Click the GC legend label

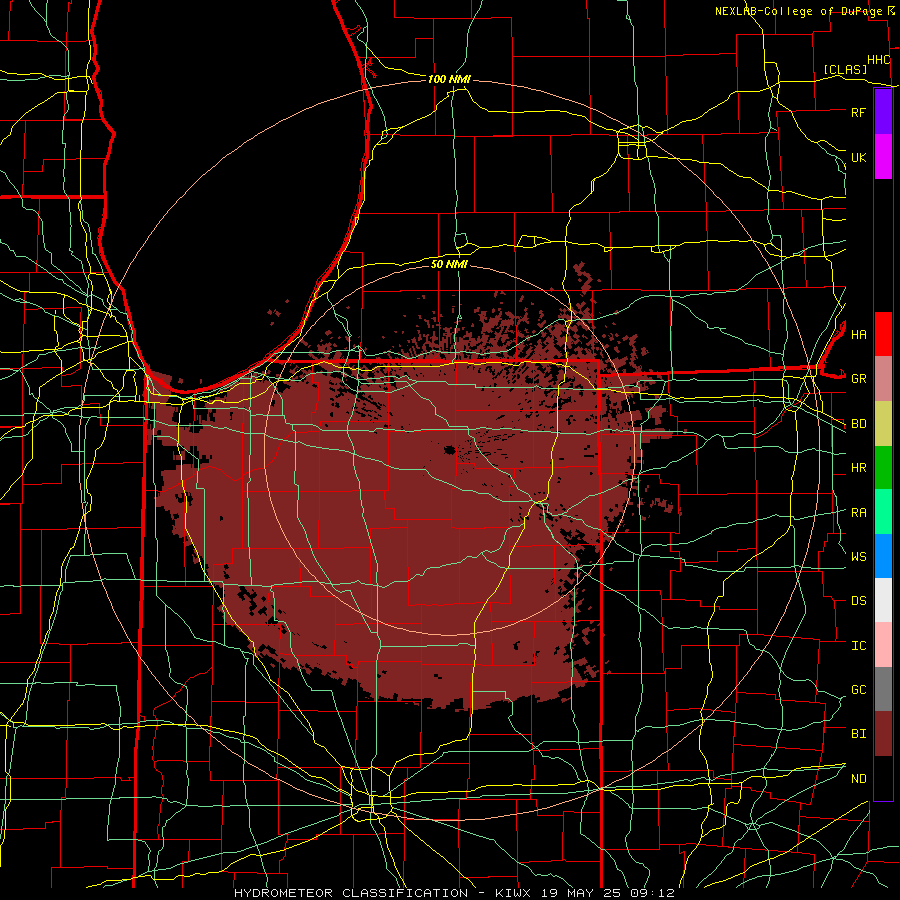click(858, 689)
